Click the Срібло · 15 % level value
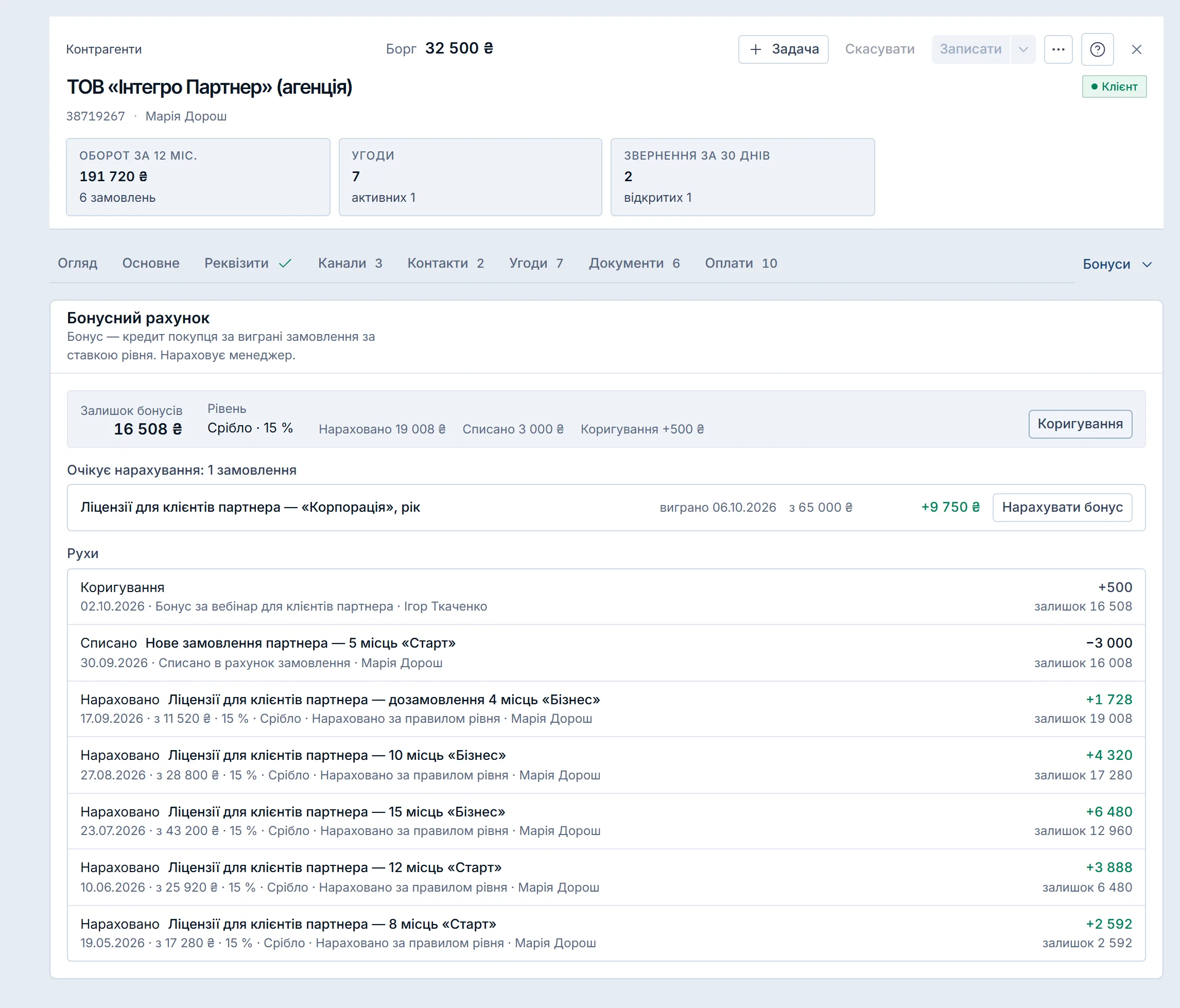This screenshot has width=1180, height=1008. (250, 428)
